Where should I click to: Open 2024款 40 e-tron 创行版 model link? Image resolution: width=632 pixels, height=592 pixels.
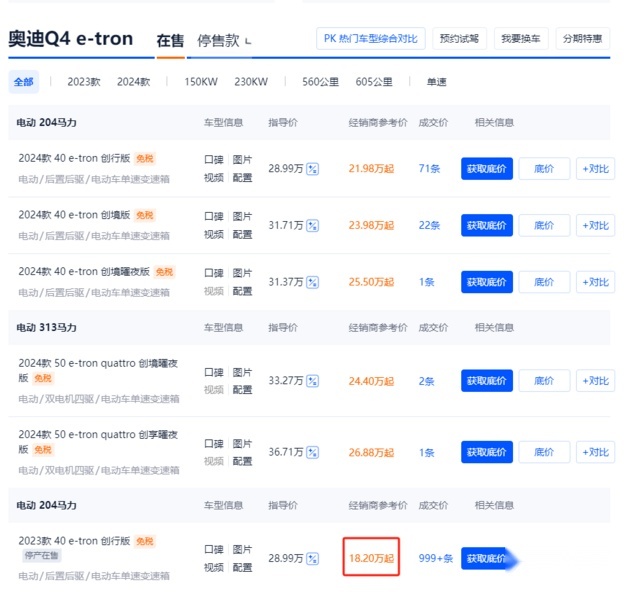pyautogui.click(x=74, y=158)
